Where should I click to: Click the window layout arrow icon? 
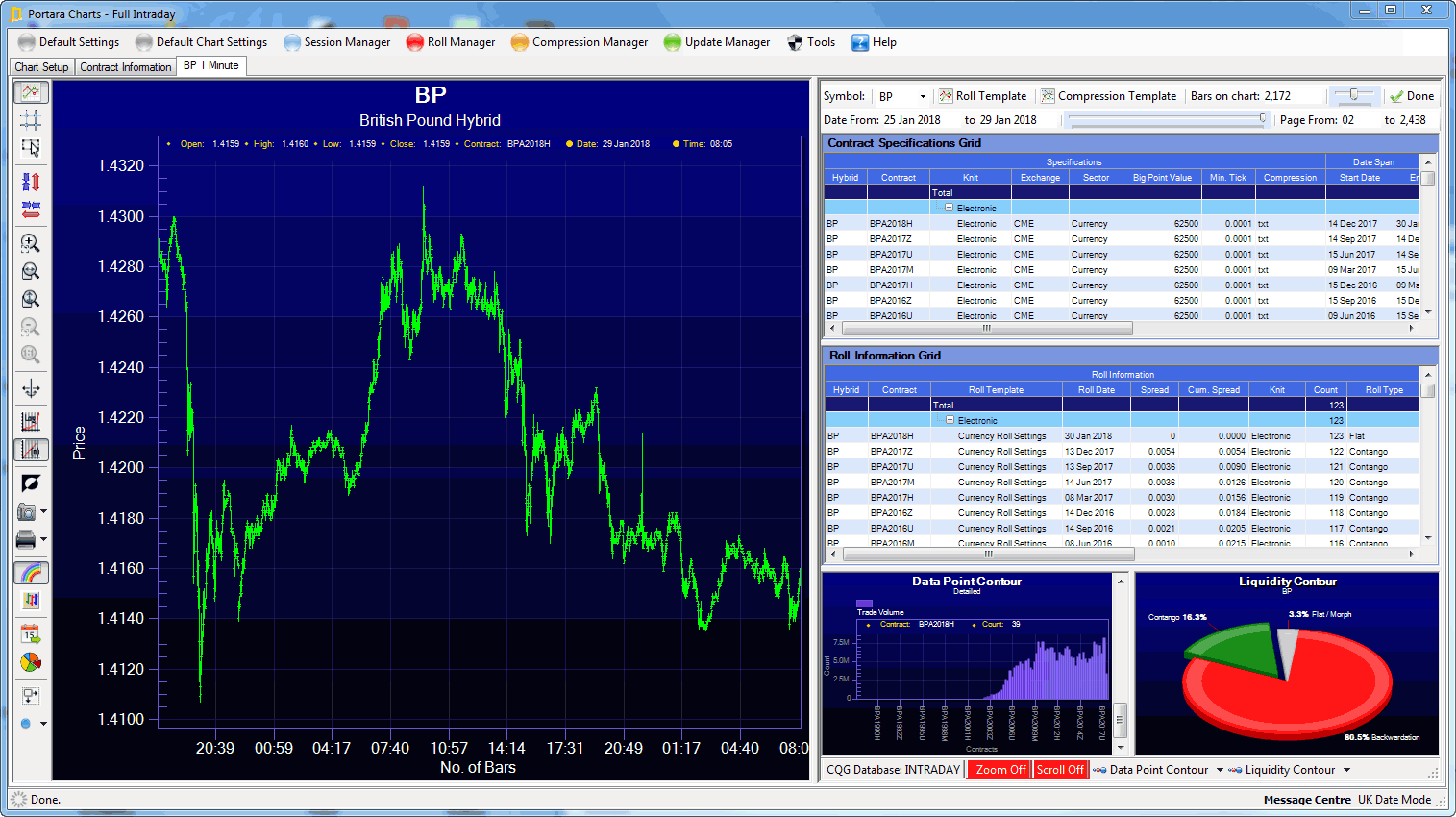[x=31, y=696]
